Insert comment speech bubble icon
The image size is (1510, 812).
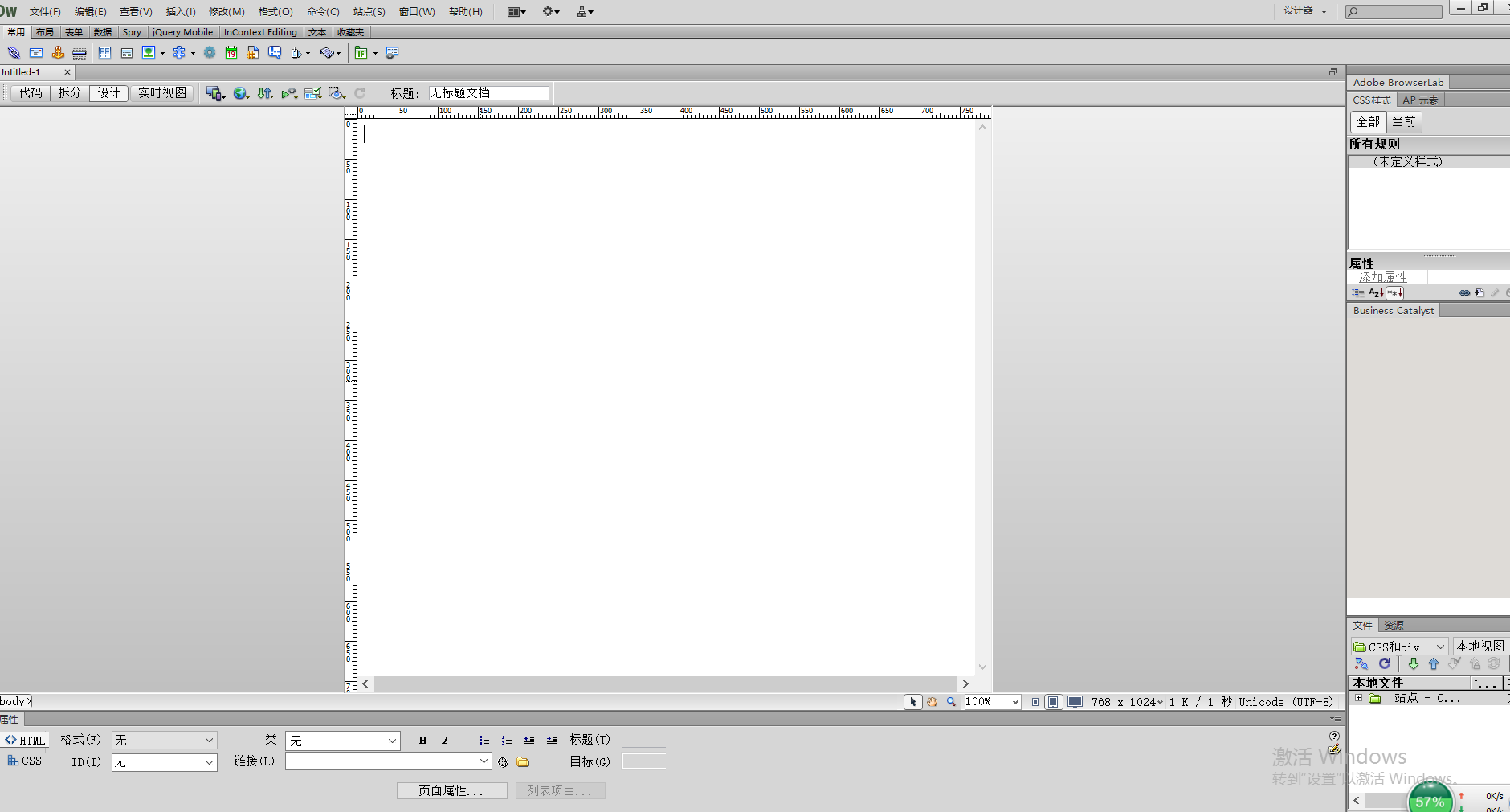(275, 53)
